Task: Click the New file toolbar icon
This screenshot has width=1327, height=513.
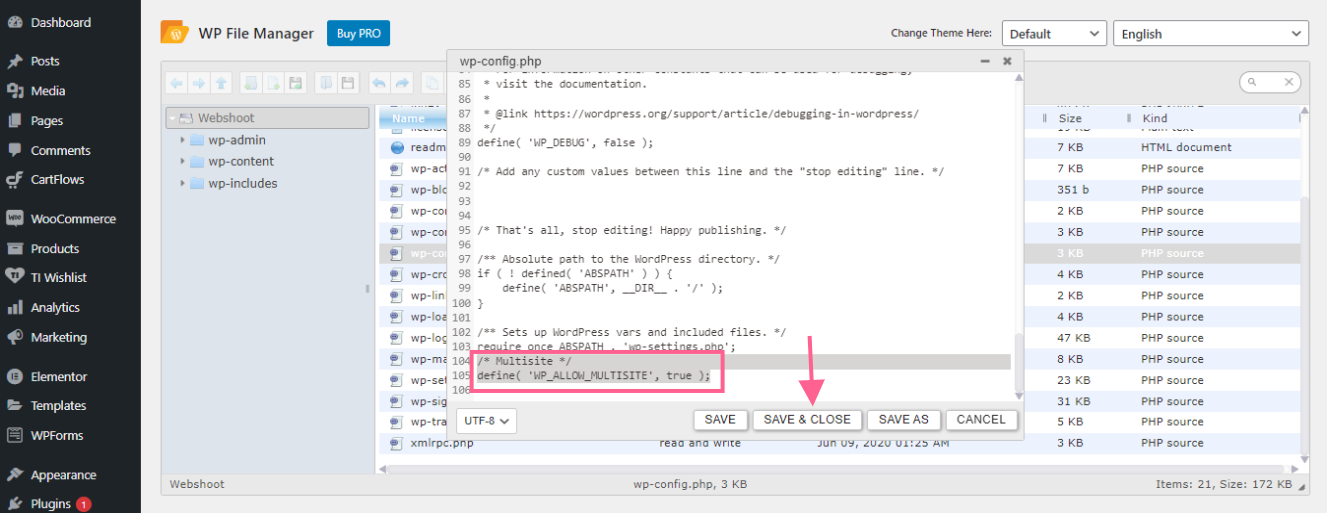Action: coord(274,83)
